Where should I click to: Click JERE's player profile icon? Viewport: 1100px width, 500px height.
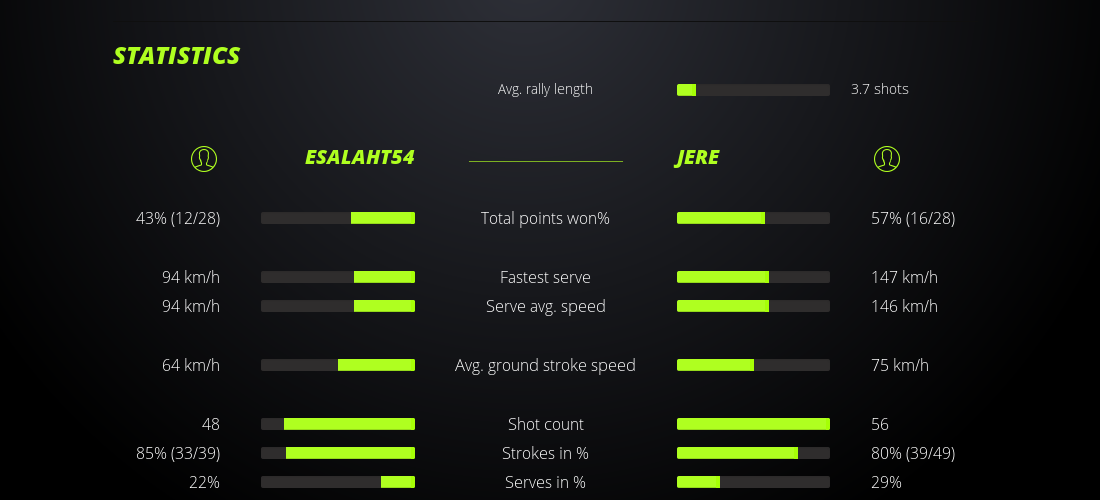coord(887,158)
